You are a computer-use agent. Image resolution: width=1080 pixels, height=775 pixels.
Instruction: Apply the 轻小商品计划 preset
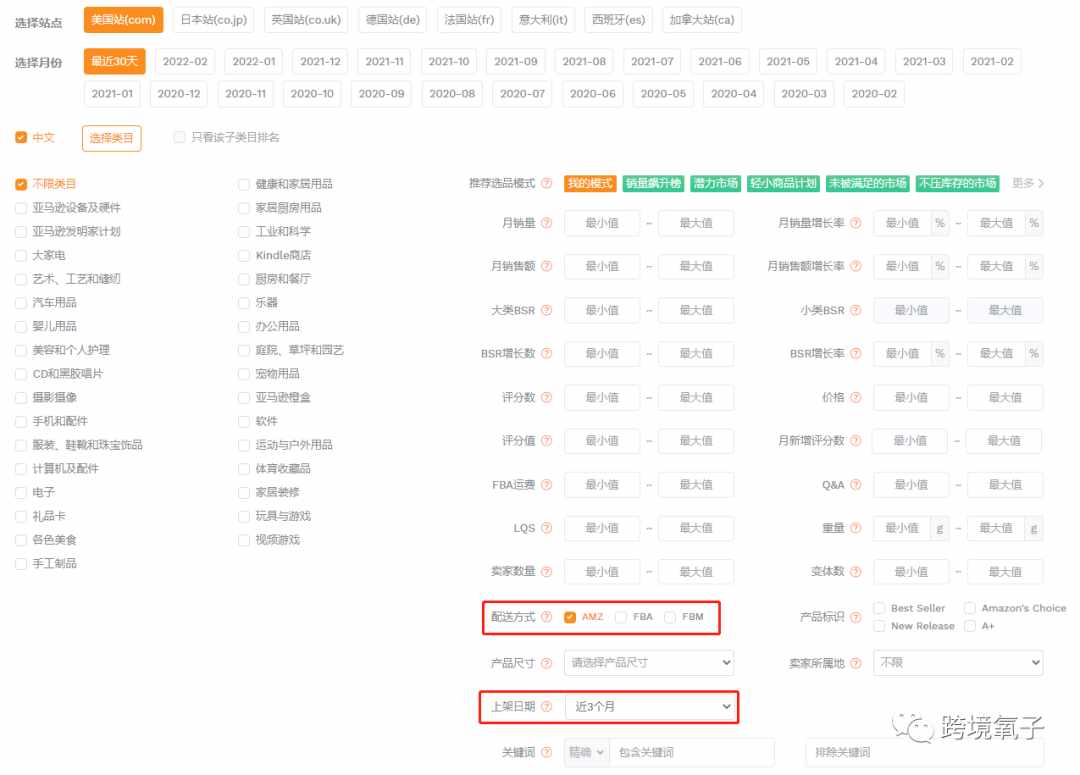pyautogui.click(x=783, y=183)
